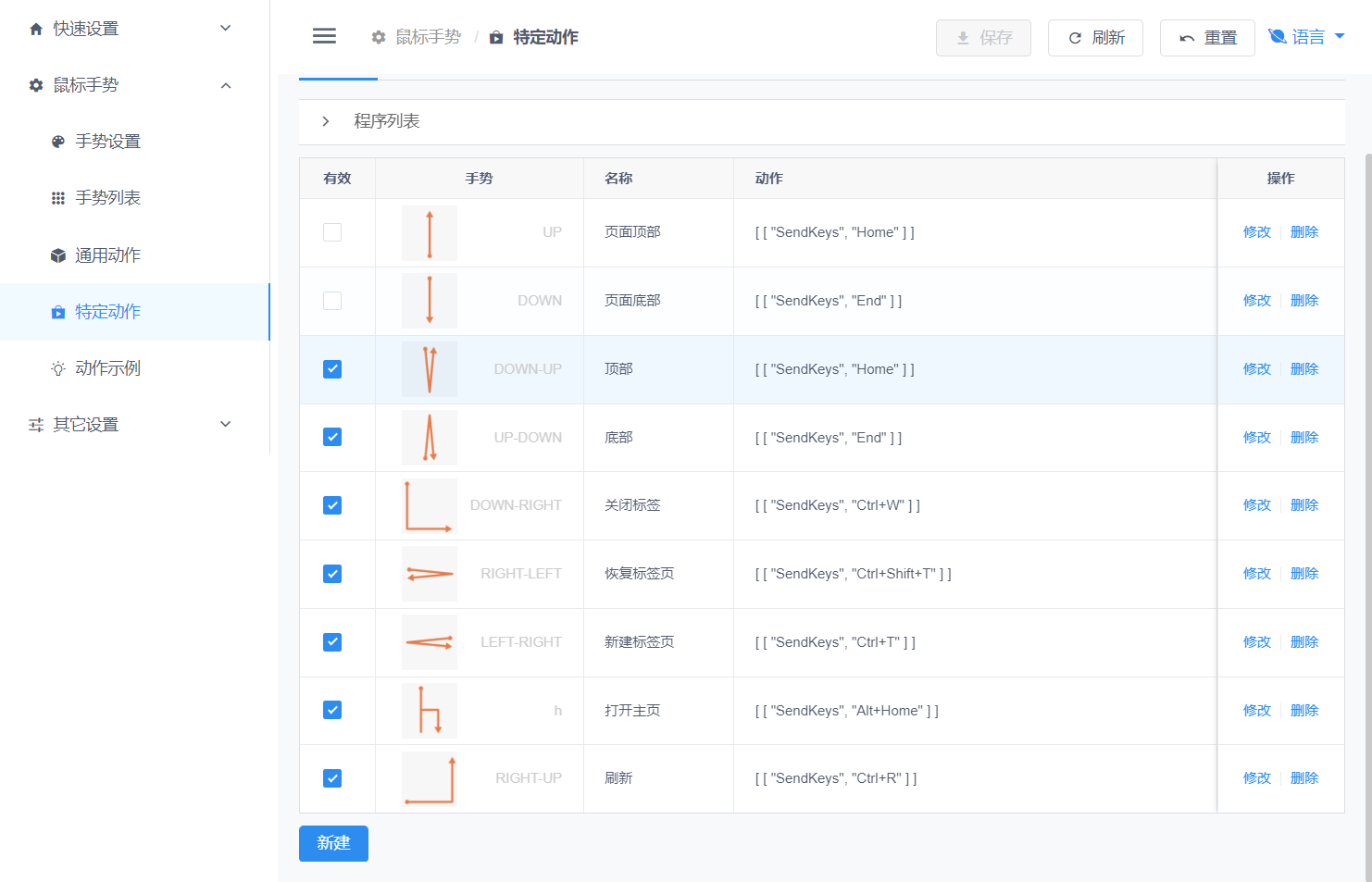The width and height of the screenshot is (1372, 882).
Task: Click the 名称 column header
Action: (658, 179)
